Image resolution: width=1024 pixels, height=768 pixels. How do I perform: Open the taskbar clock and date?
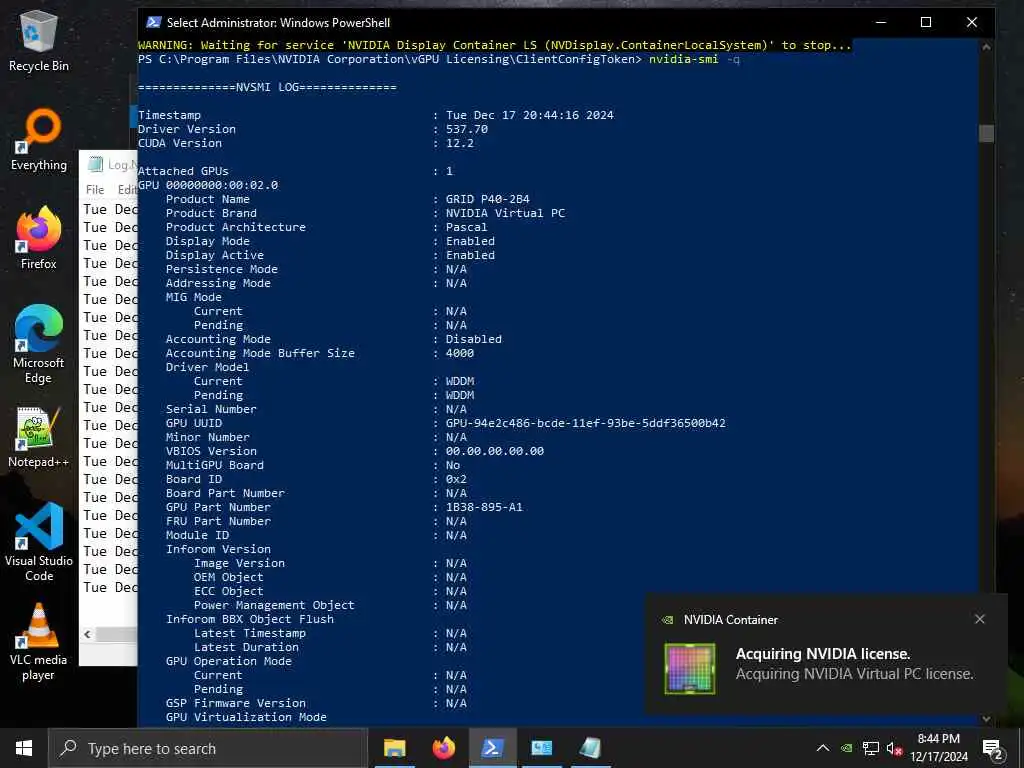938,748
